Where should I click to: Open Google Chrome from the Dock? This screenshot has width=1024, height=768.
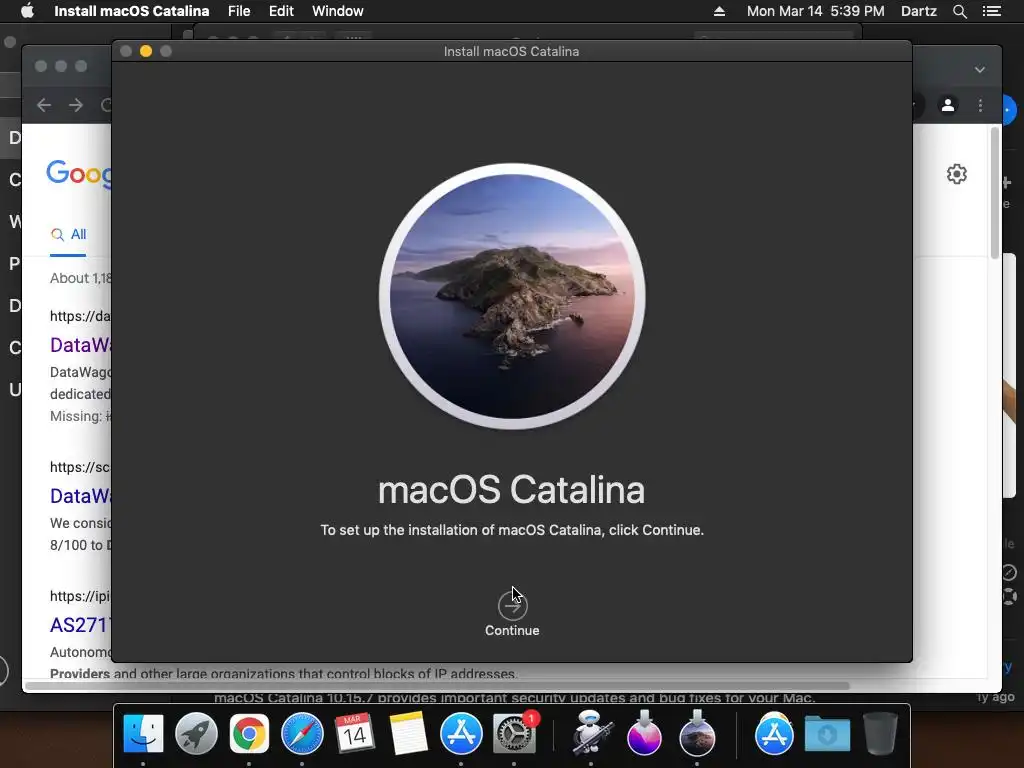[x=249, y=733]
